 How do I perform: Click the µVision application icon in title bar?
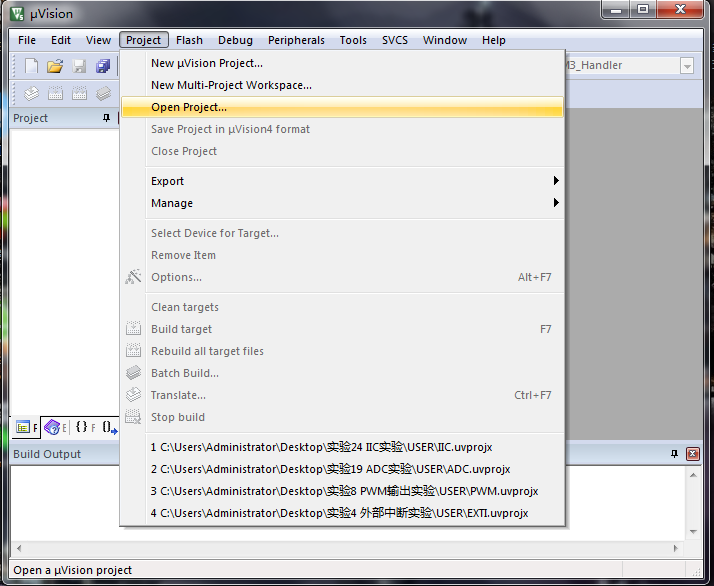[x=17, y=14]
